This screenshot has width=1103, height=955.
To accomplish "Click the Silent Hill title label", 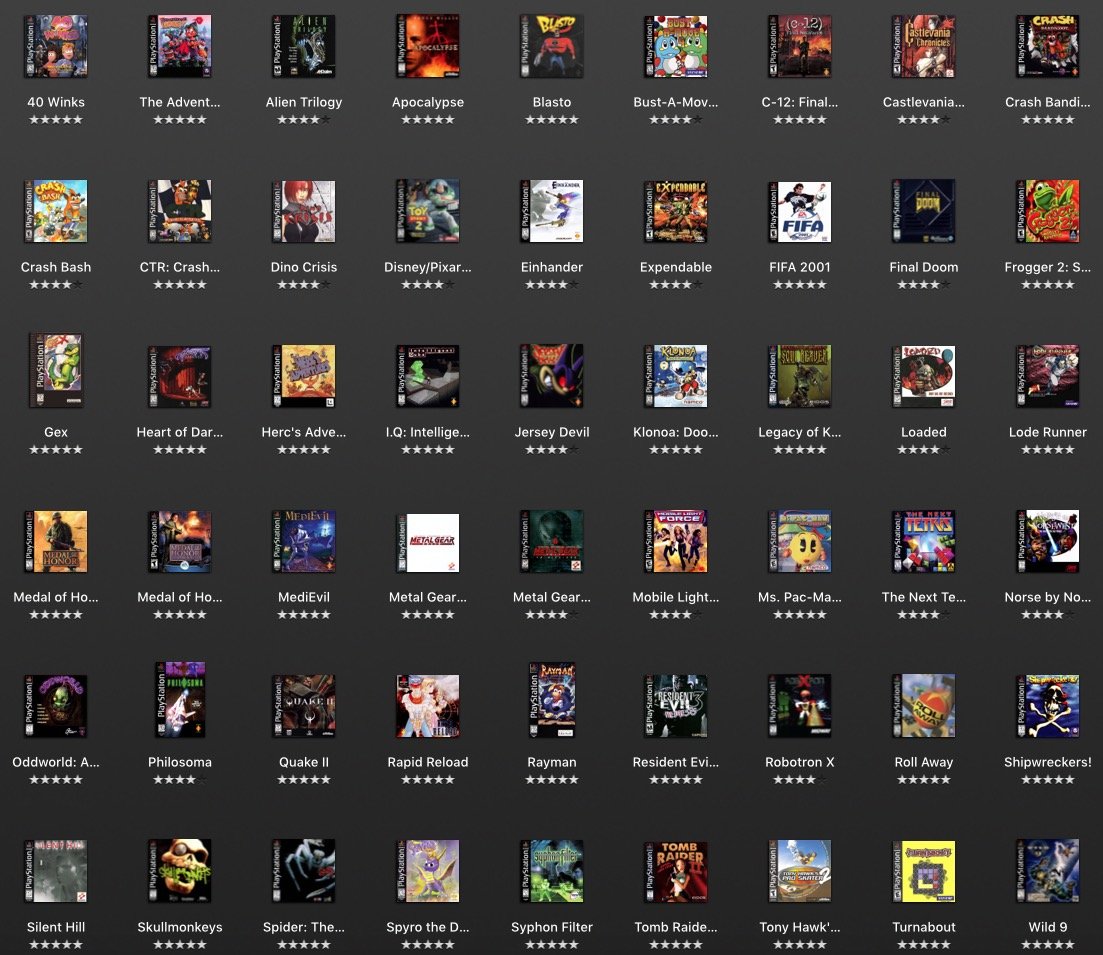I will pyautogui.click(x=55, y=927).
